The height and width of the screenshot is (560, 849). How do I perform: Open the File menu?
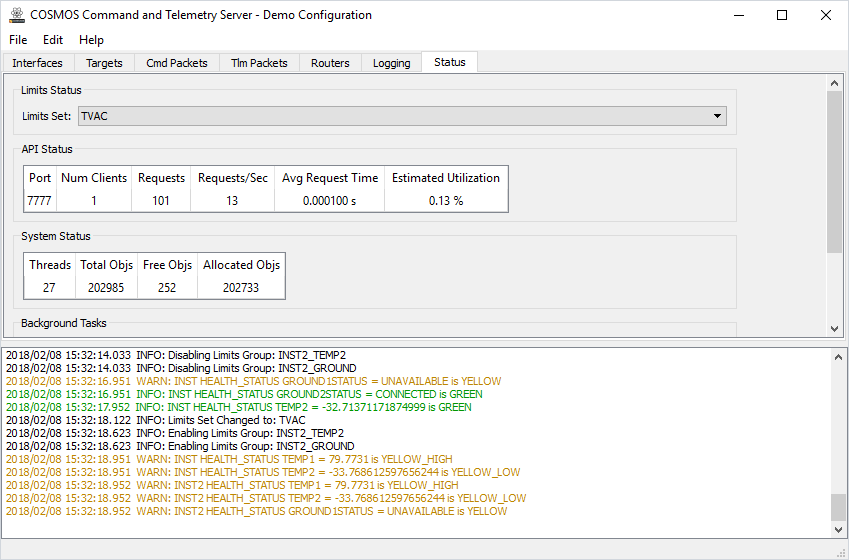tap(18, 40)
